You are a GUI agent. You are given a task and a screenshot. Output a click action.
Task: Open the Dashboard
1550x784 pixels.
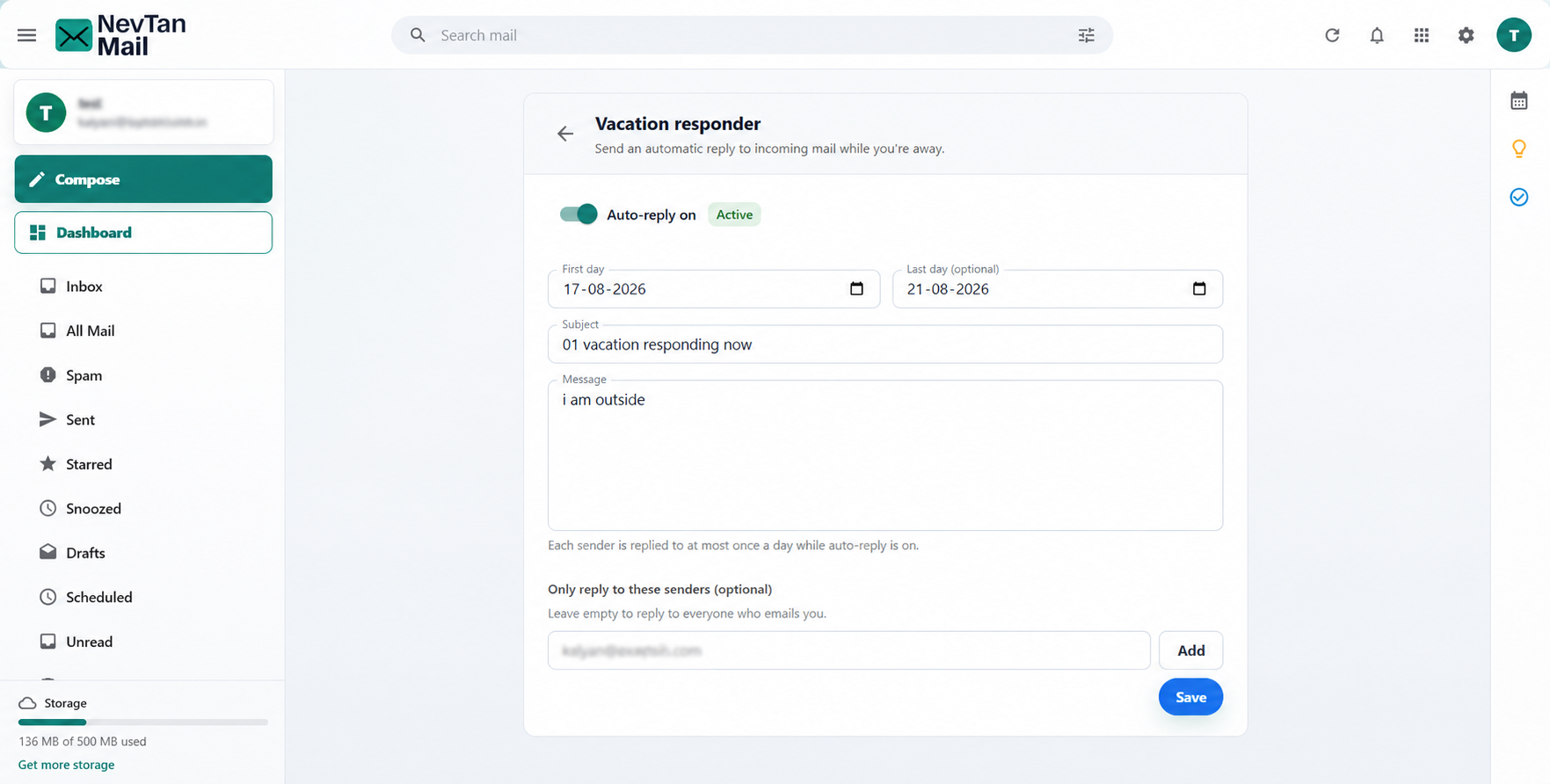coord(143,233)
